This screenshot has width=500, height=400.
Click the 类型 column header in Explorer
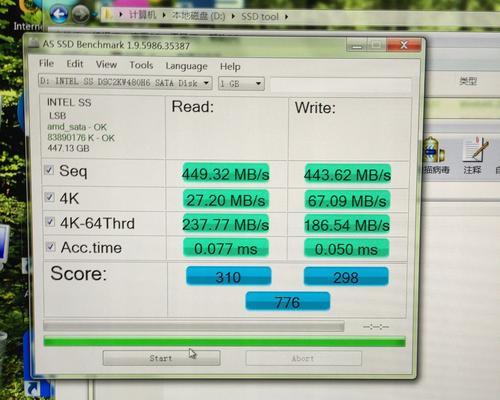point(468,81)
